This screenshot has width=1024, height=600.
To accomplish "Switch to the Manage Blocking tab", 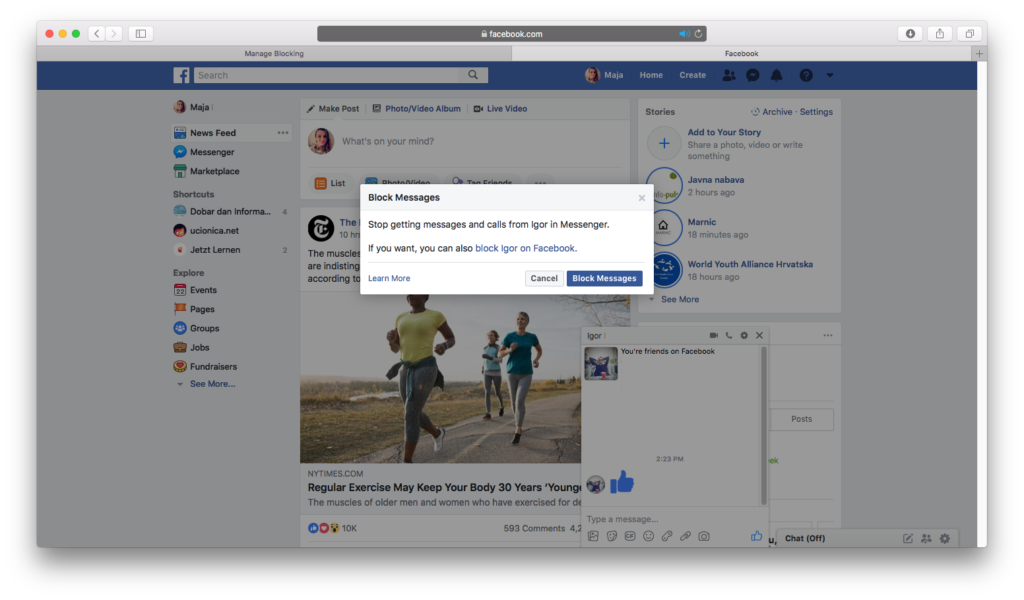I will coord(274,53).
